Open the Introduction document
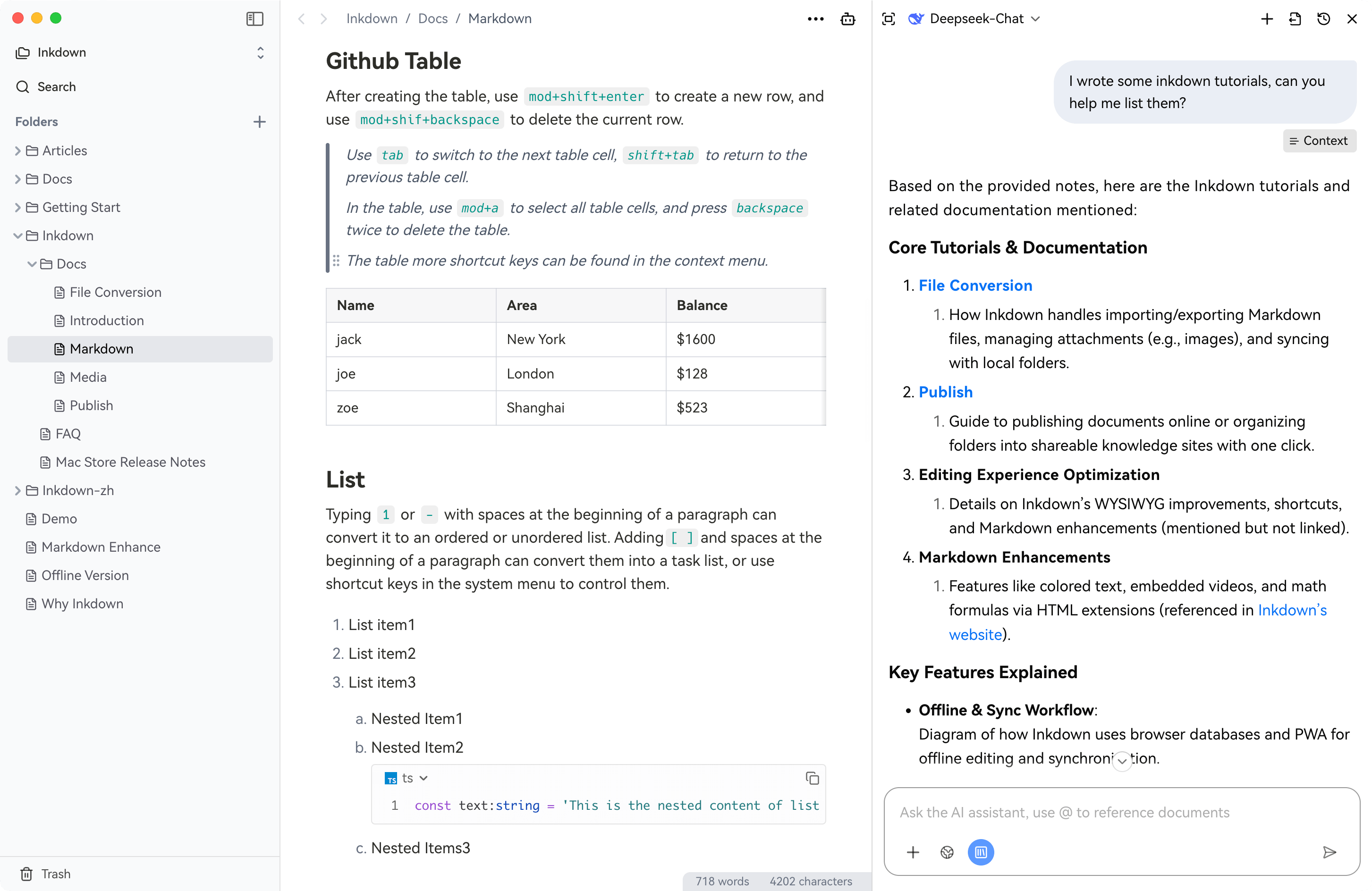Viewport: 1372px width, 891px height. click(107, 320)
